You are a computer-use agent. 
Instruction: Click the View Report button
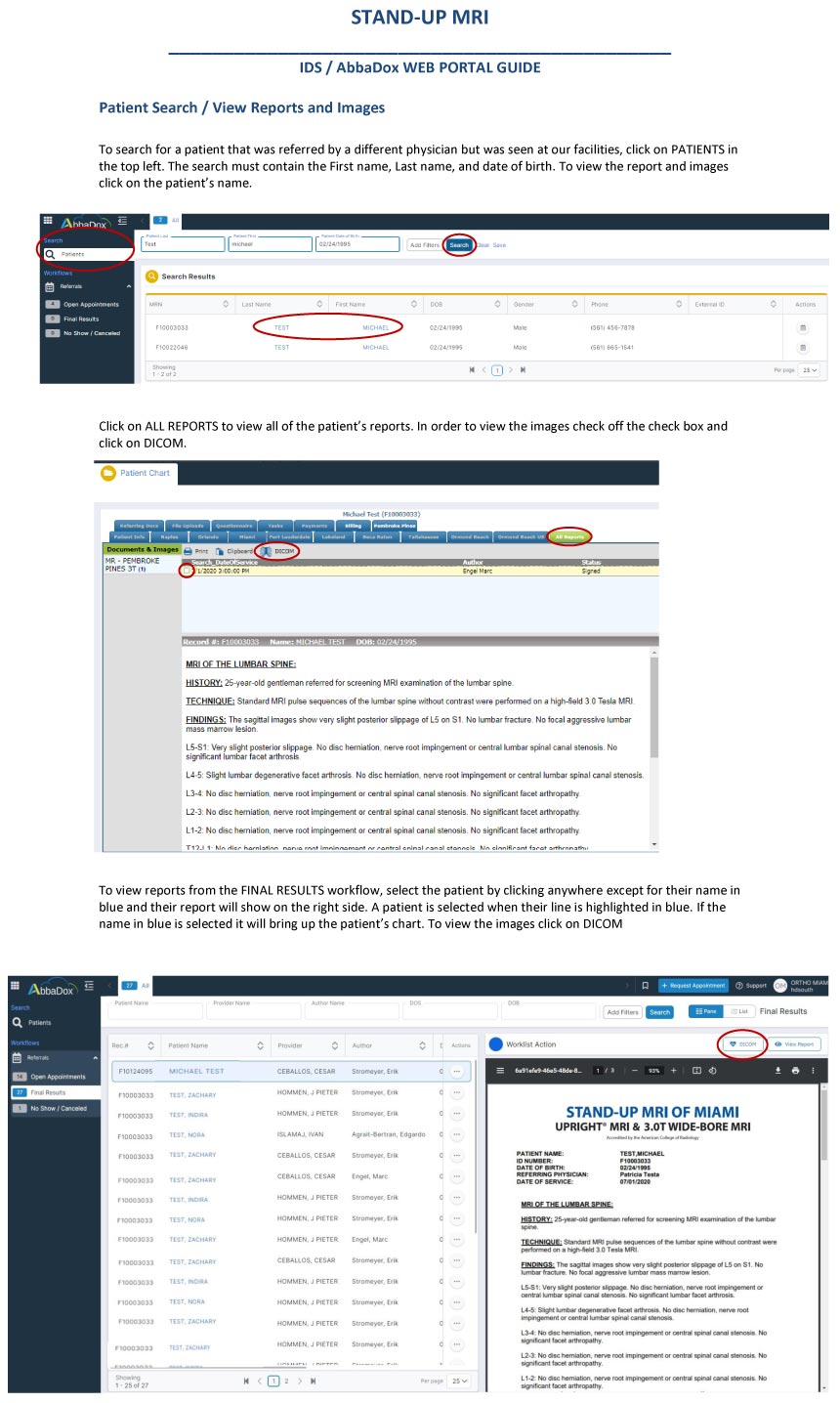tap(794, 1044)
